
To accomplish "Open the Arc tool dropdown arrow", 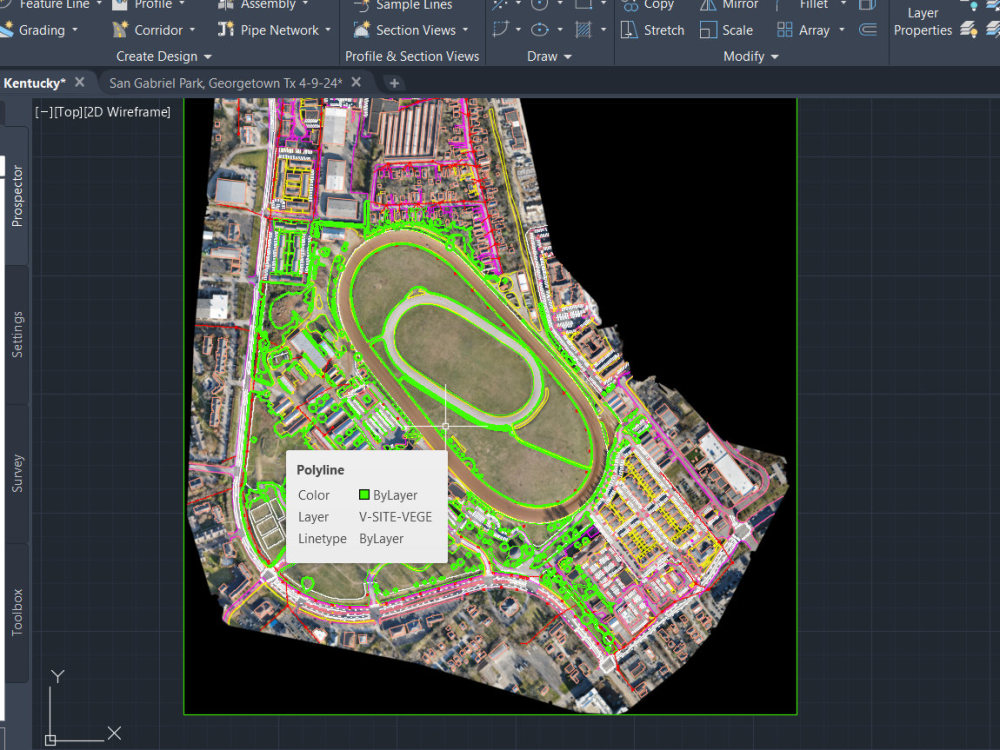I will (x=518, y=29).
